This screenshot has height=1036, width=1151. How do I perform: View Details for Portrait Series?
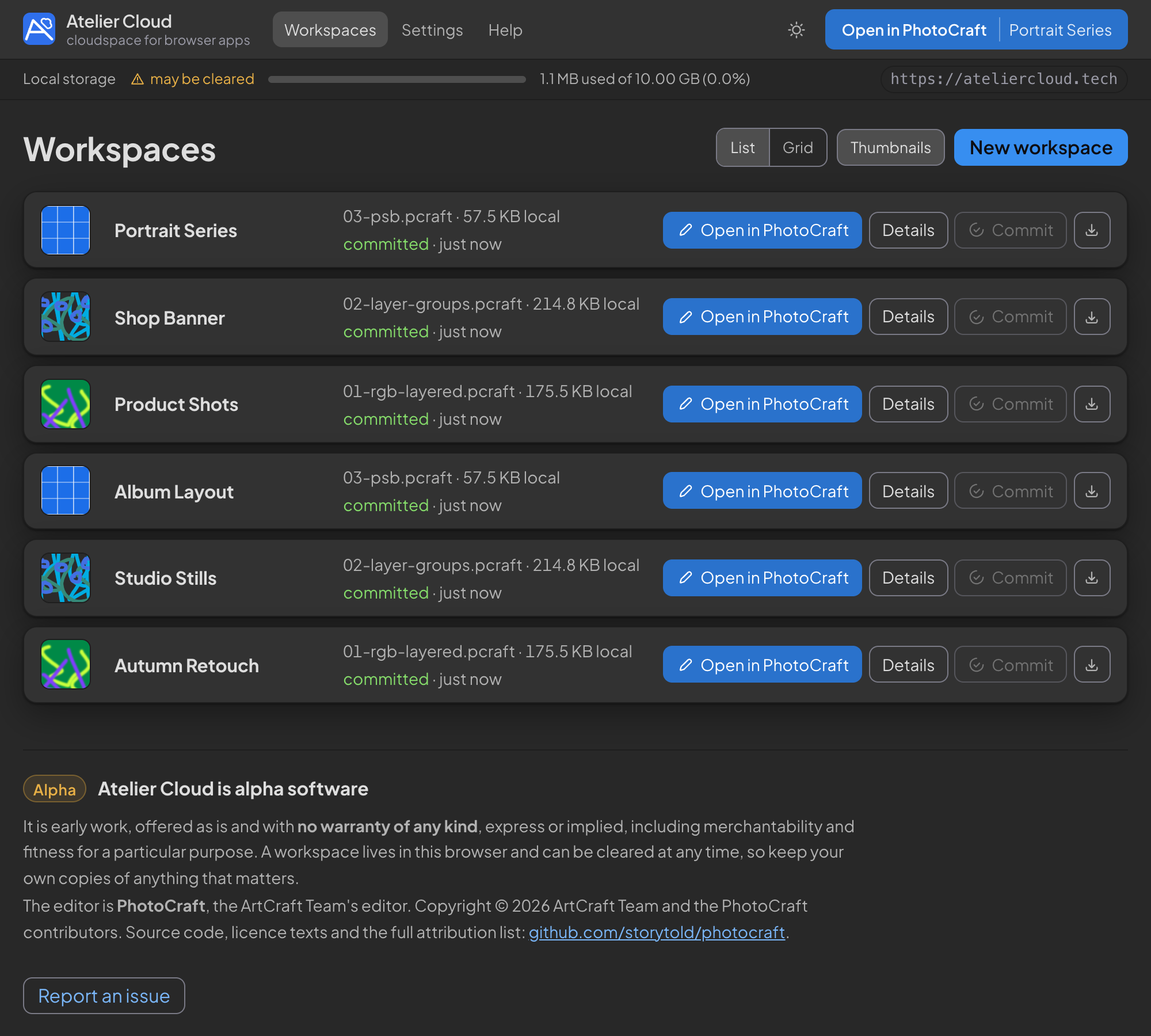(908, 230)
